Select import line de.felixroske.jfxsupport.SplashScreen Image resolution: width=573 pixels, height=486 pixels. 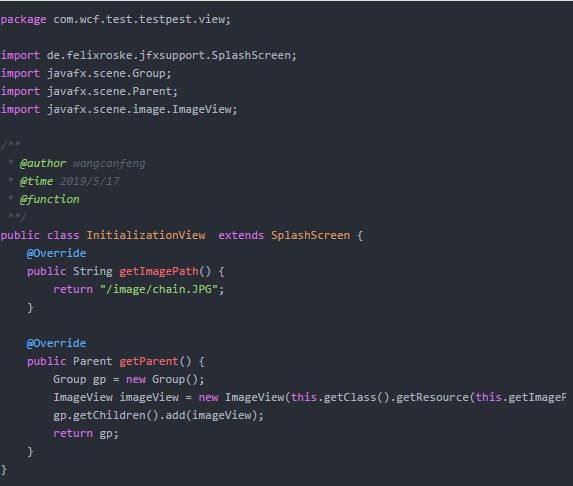(148, 55)
